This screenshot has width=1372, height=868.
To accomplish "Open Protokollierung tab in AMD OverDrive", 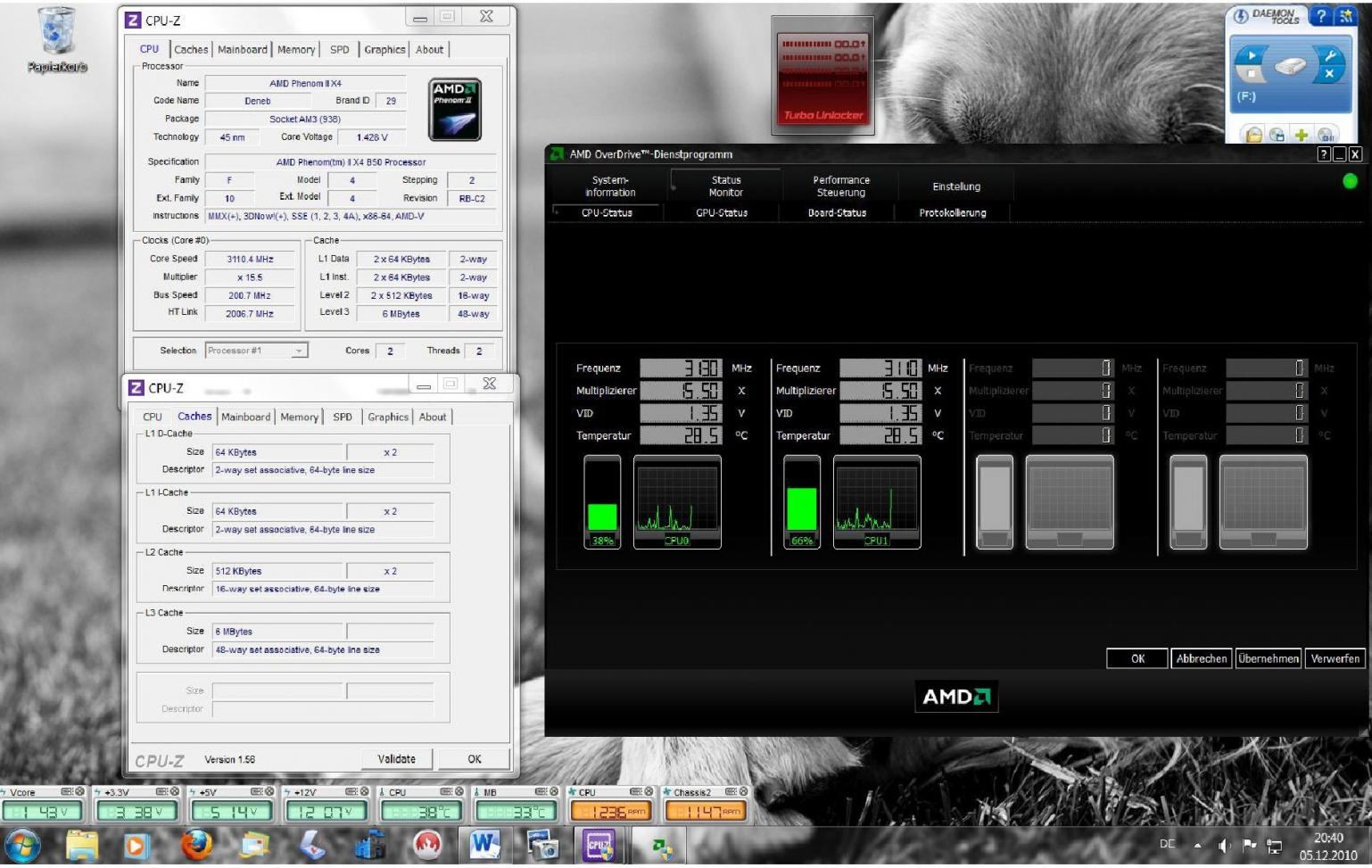I will tap(953, 213).
